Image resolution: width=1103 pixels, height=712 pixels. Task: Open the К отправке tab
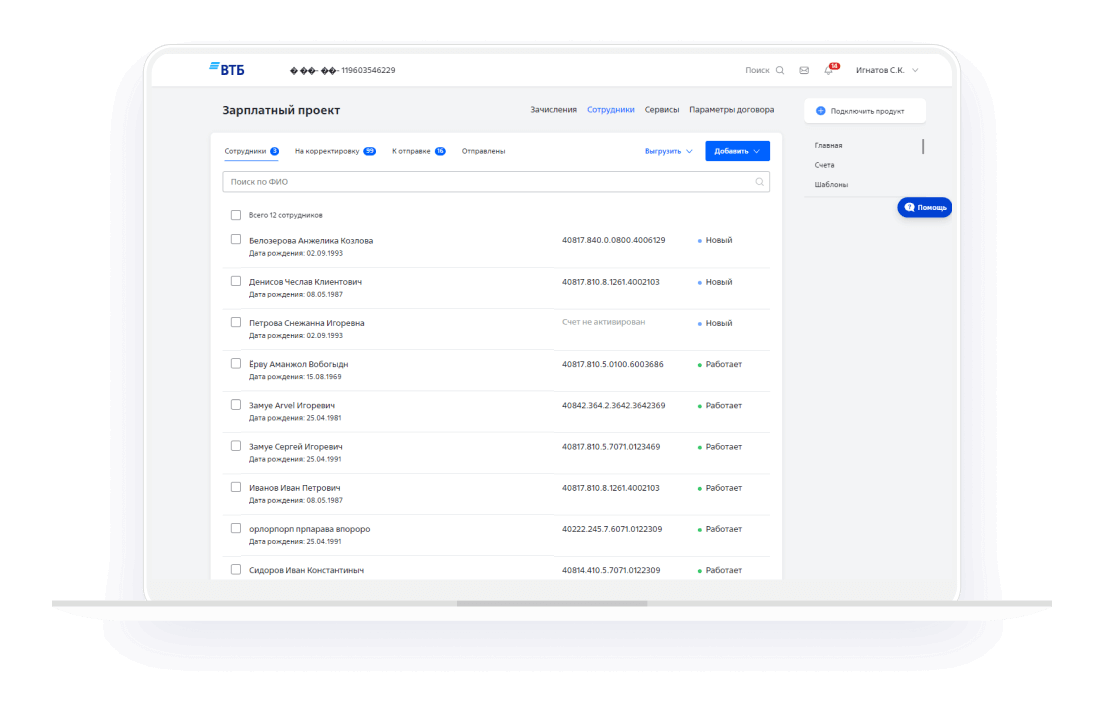[411, 151]
